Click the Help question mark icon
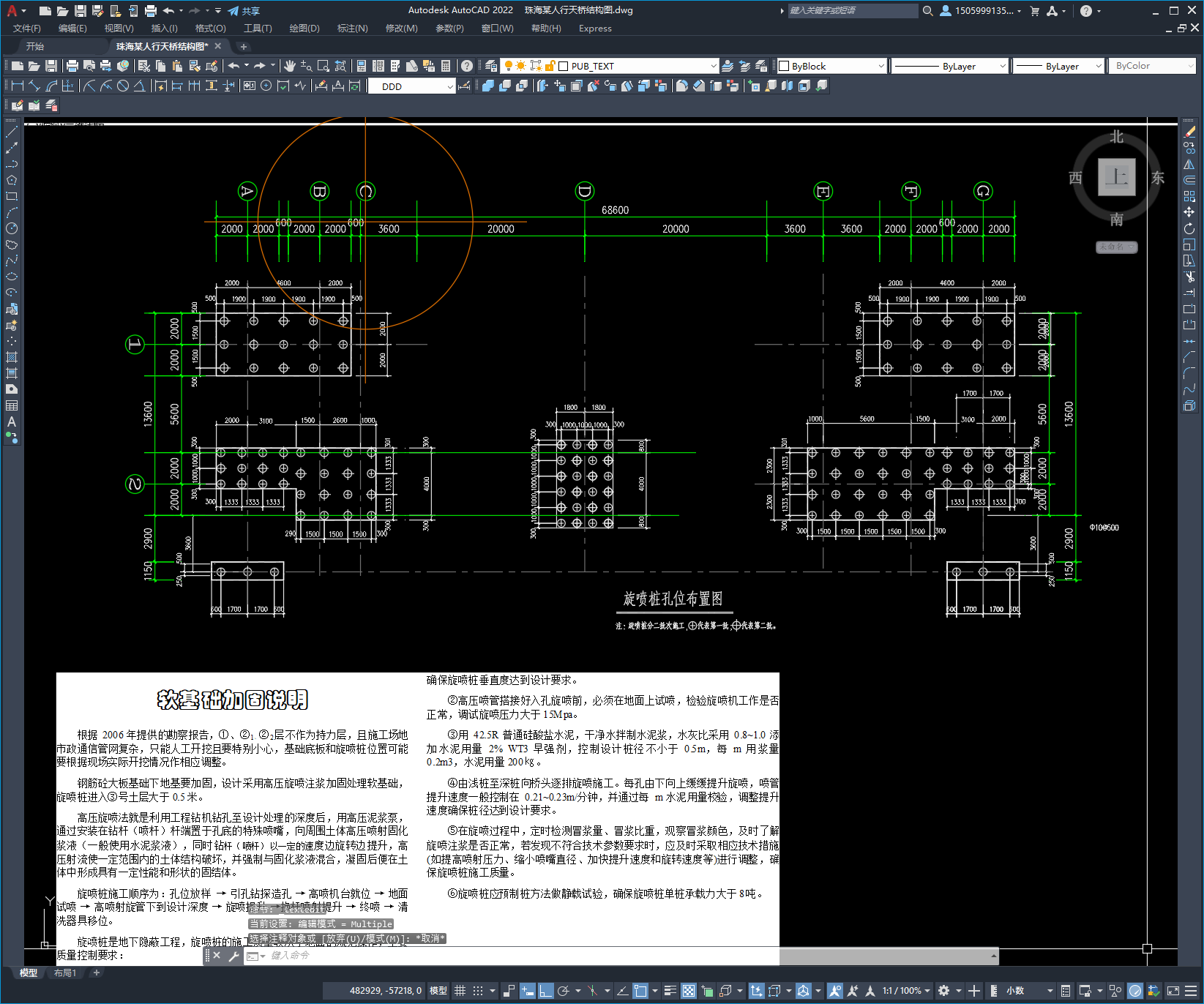The width and height of the screenshot is (1204, 1004). 467,66
